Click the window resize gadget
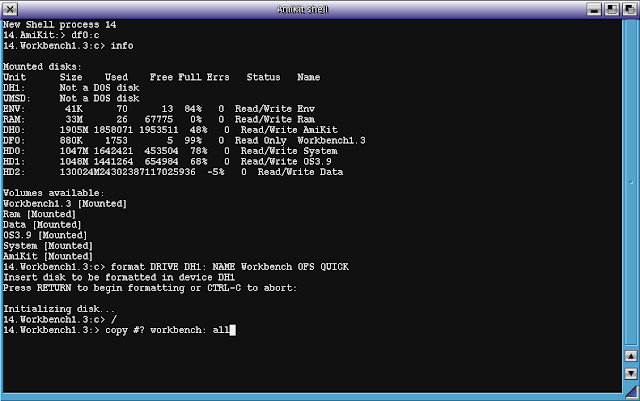 coord(631,392)
